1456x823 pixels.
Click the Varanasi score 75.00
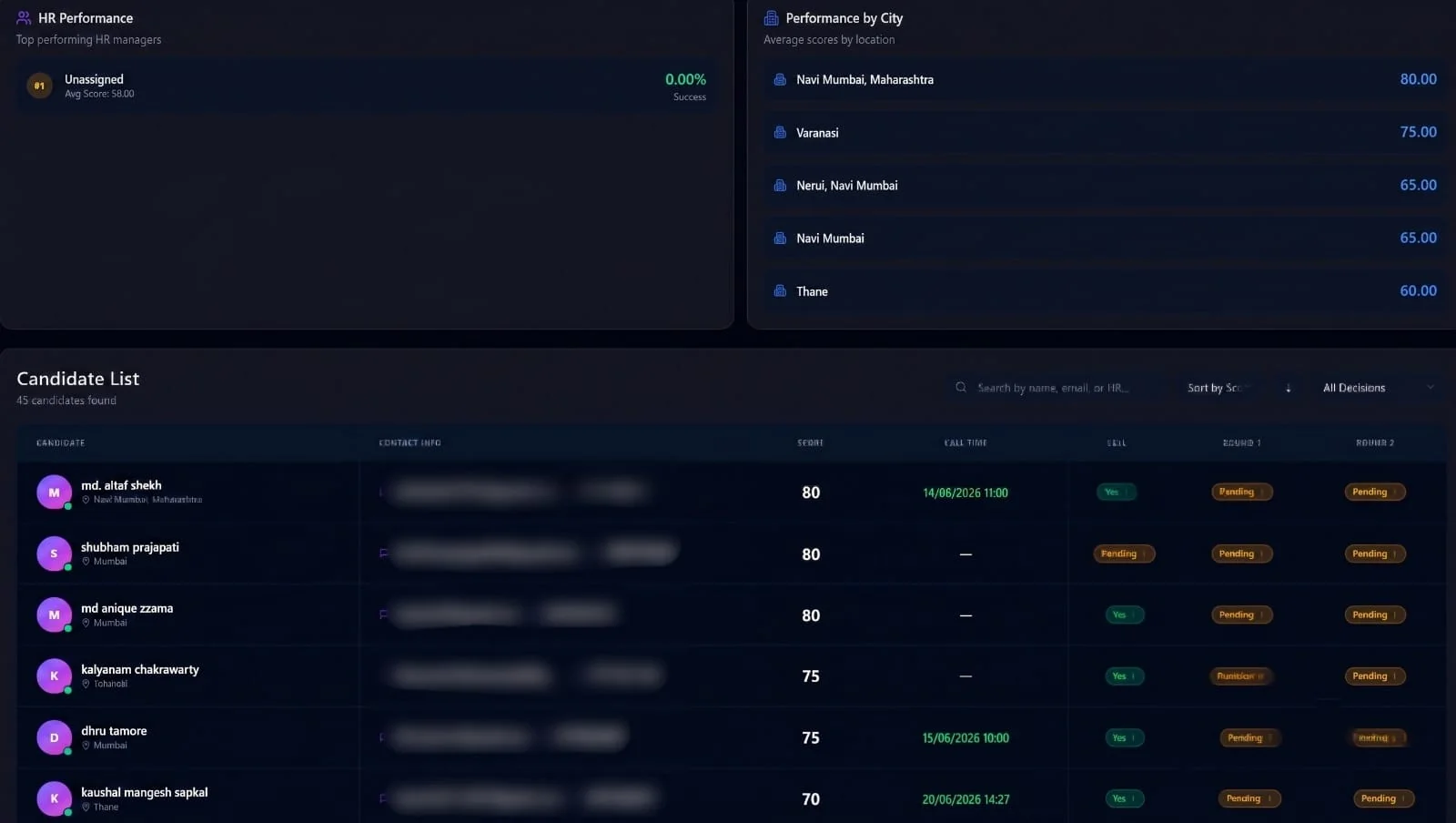[1418, 132]
